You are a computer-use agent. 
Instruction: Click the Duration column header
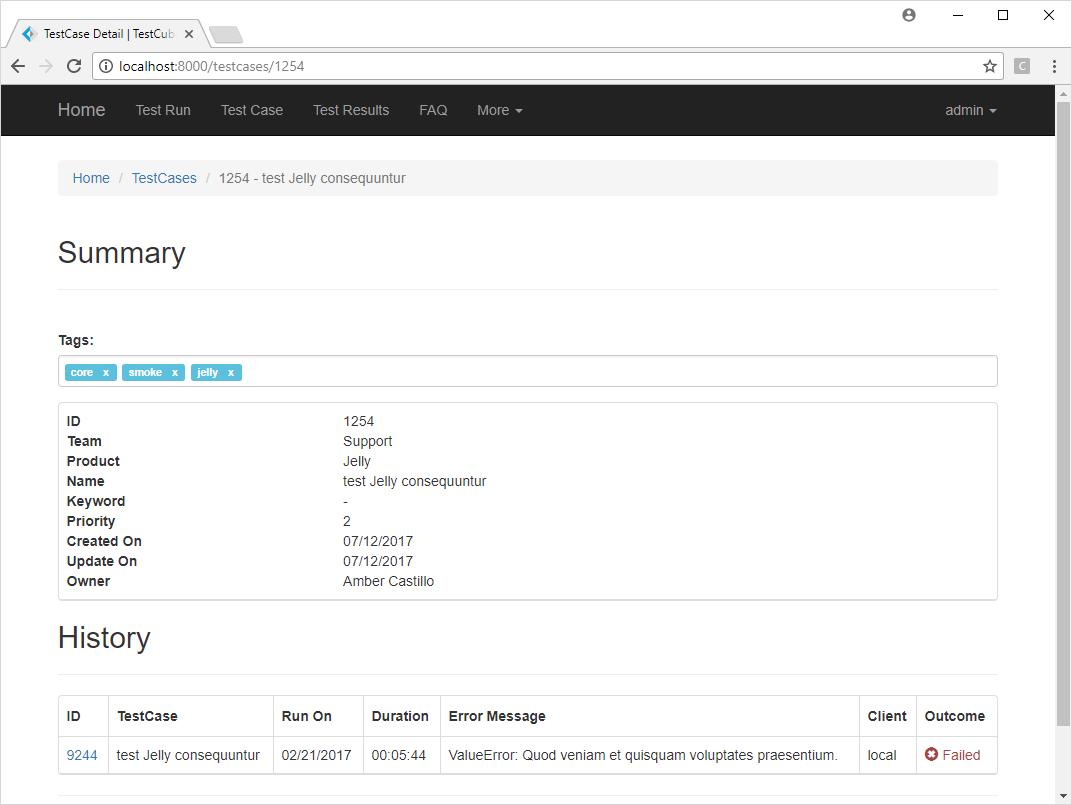click(x=400, y=716)
